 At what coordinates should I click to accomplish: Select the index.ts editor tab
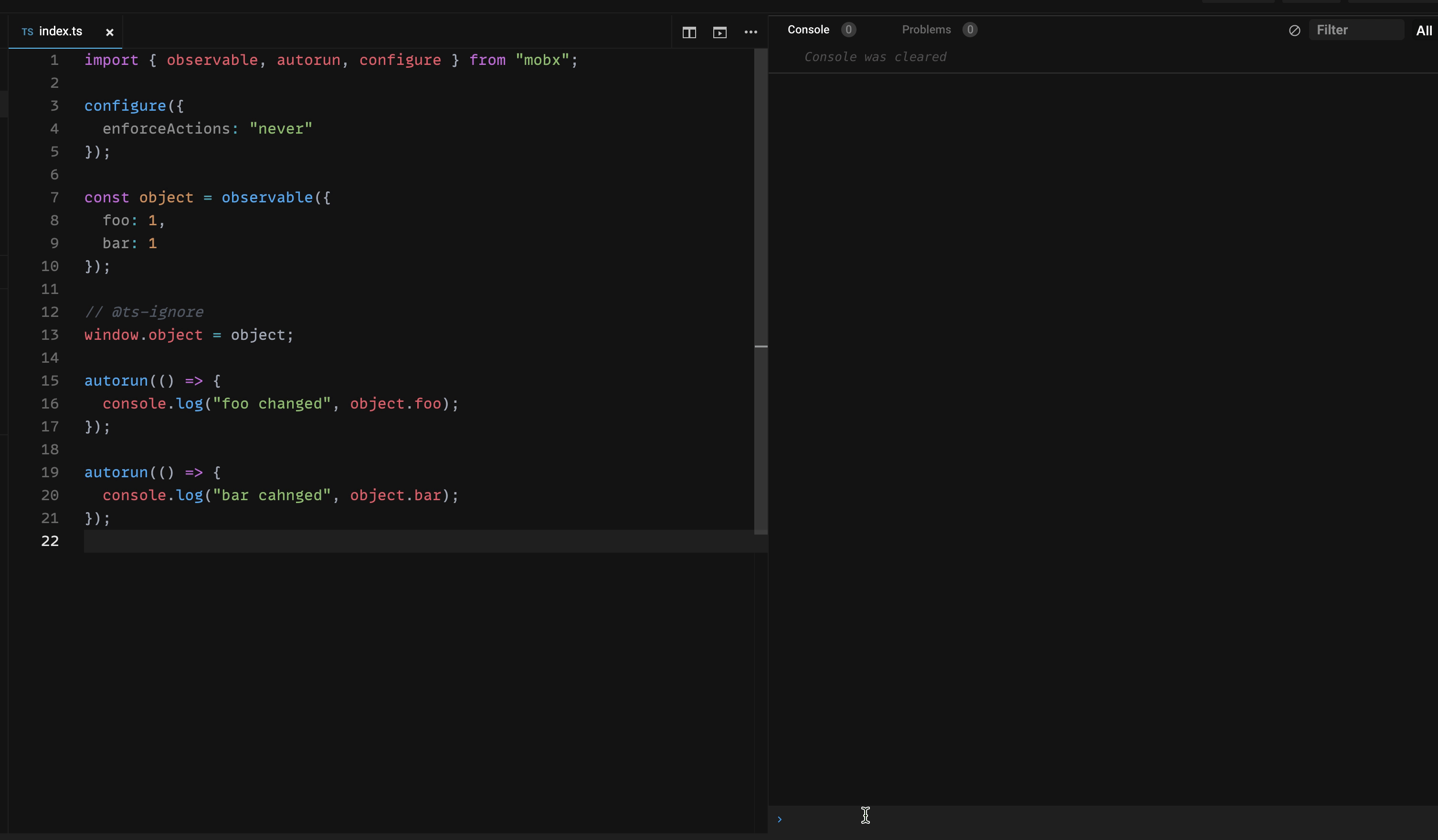pos(61,31)
